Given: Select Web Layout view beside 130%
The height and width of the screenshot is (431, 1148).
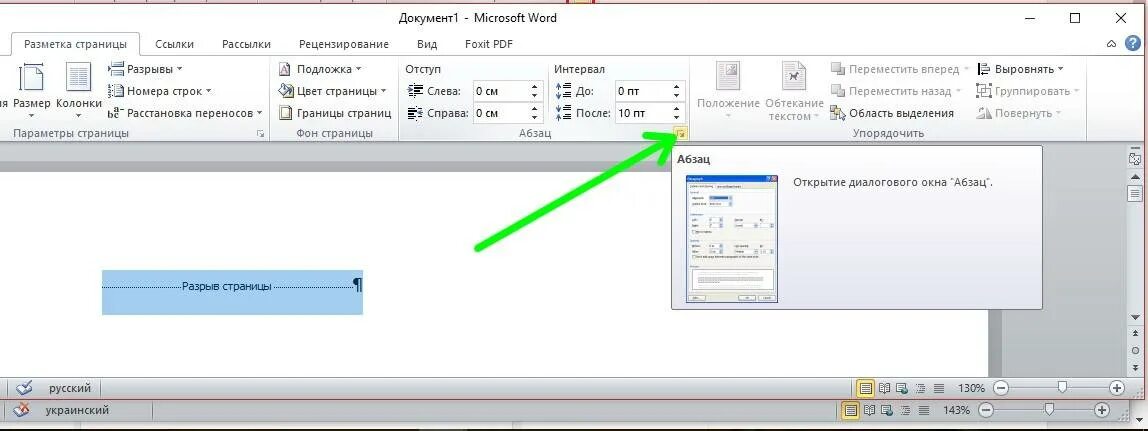Looking at the screenshot, I should (903, 388).
